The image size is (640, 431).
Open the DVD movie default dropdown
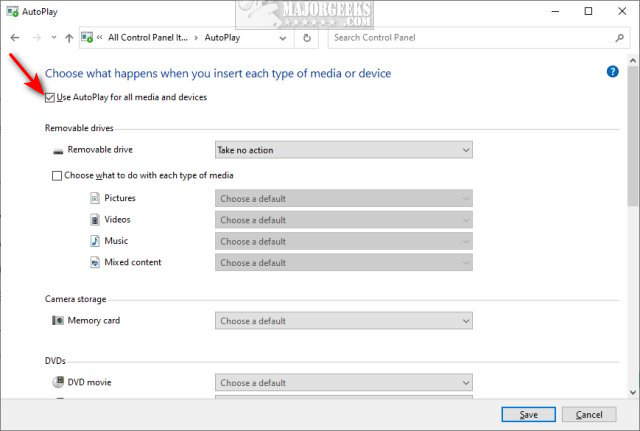(343, 382)
